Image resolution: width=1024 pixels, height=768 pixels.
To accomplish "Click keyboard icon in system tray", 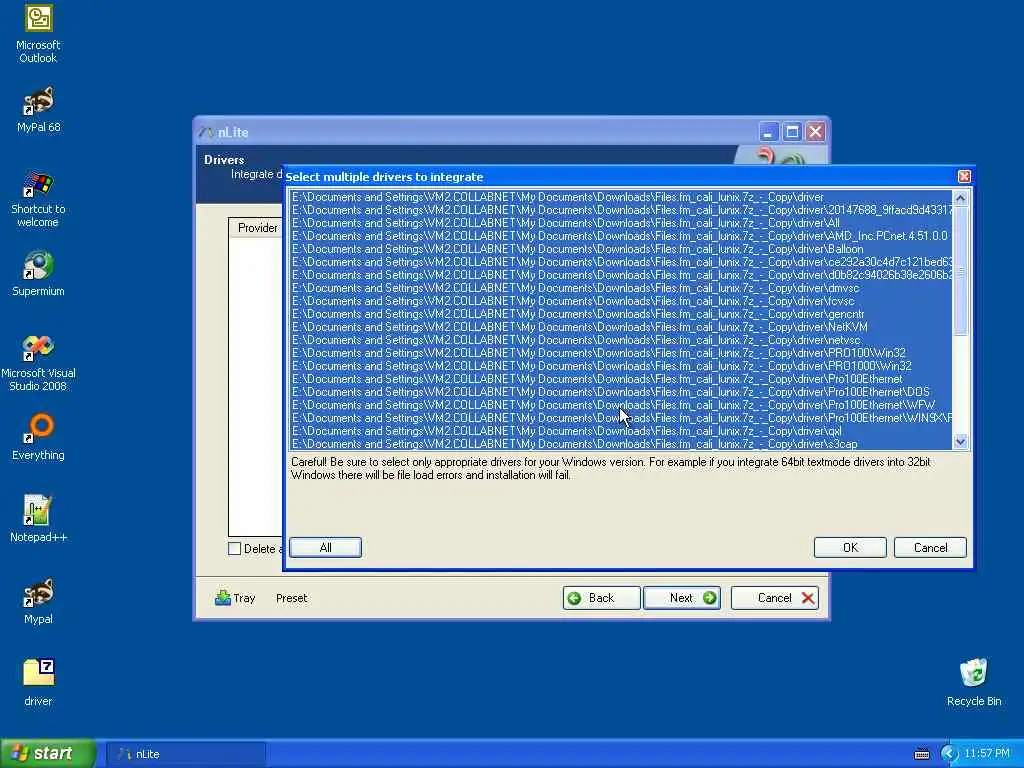I will [921, 754].
